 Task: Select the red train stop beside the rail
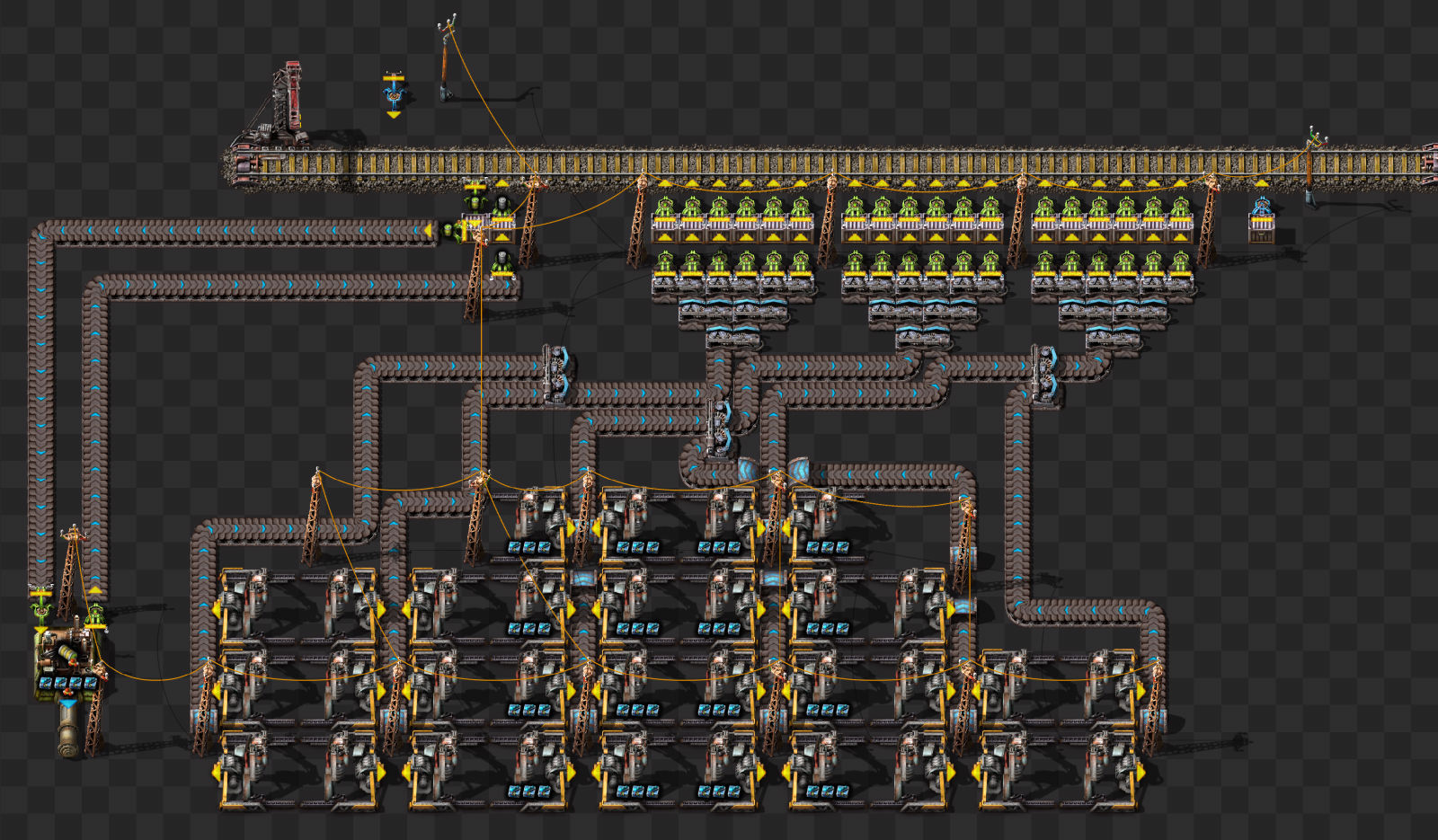288,103
